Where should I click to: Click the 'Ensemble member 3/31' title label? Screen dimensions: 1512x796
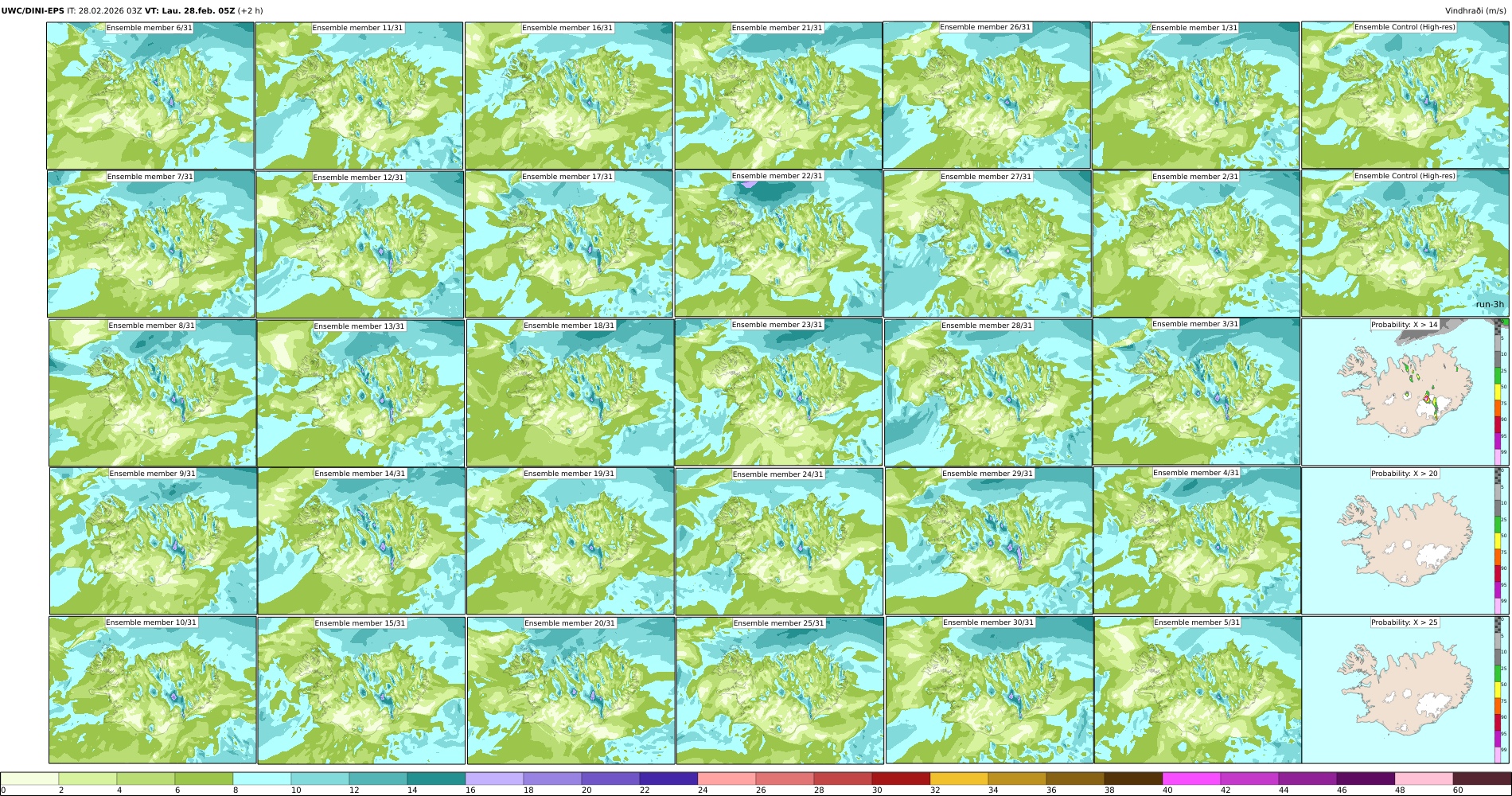tap(1195, 324)
